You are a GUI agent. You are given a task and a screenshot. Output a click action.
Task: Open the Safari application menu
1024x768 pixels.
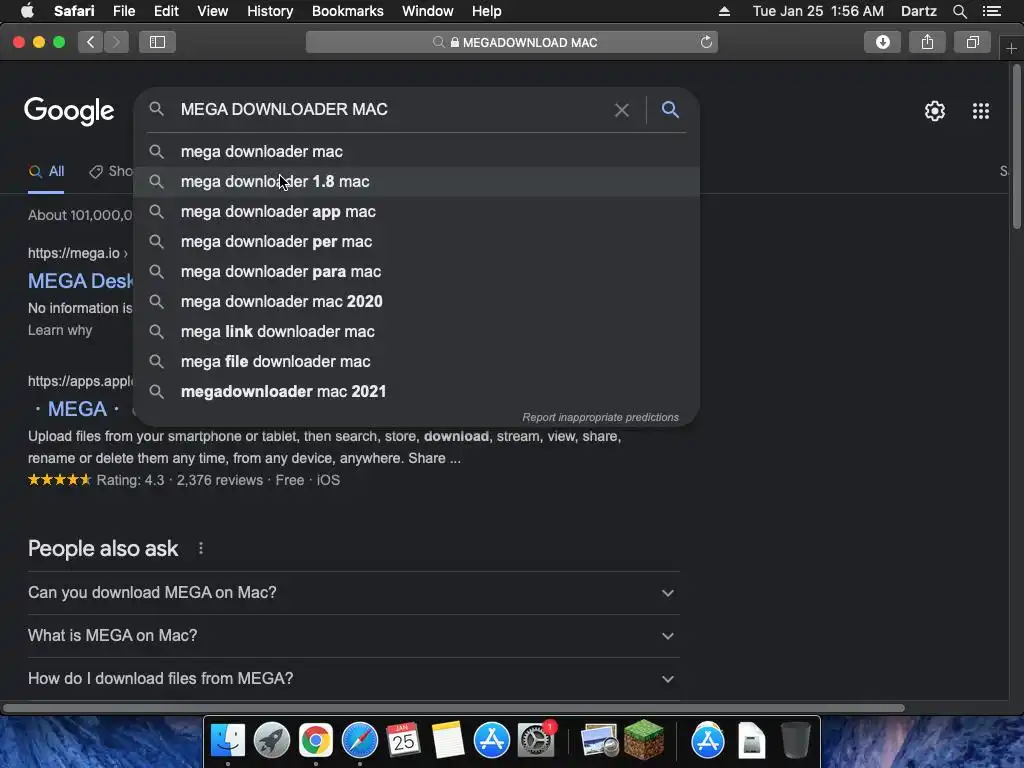(74, 11)
